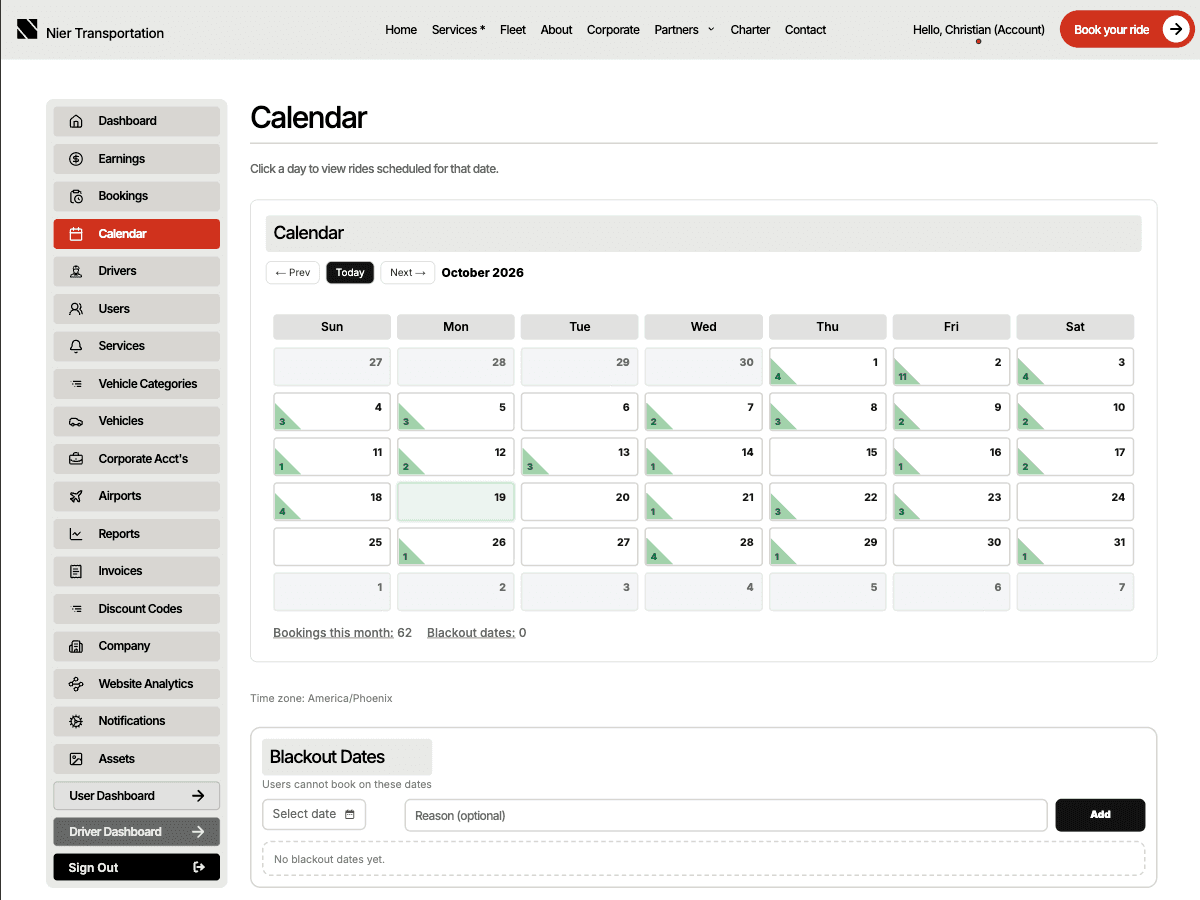Click the Services bell icon
The height and width of the screenshot is (900, 1200).
76,346
